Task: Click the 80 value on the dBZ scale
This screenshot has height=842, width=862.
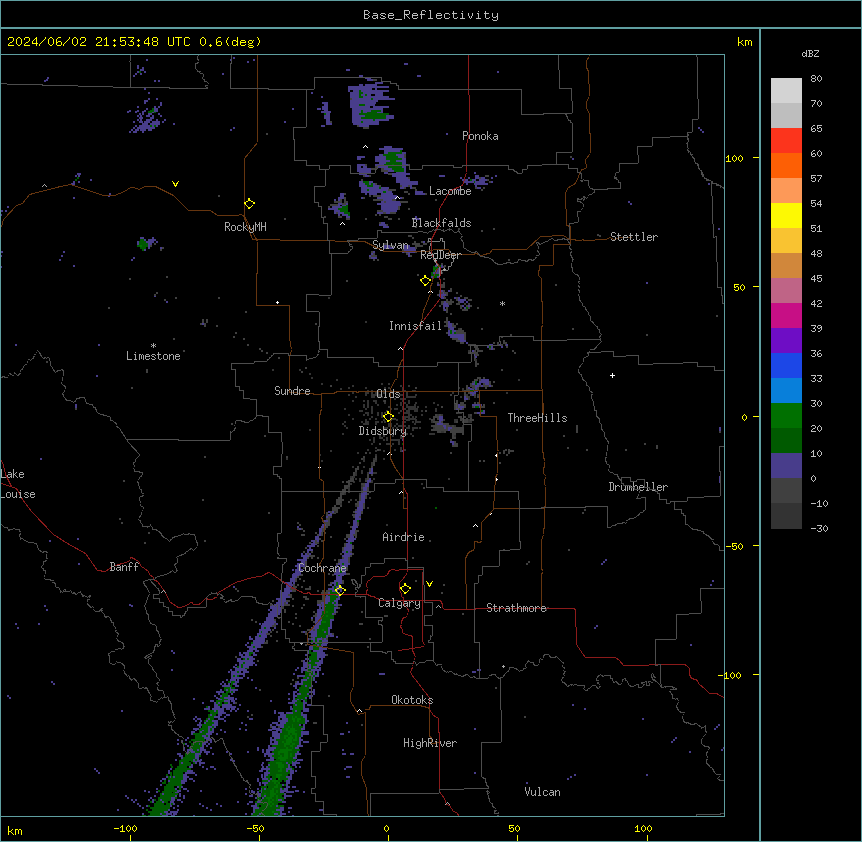Action: [x=816, y=79]
